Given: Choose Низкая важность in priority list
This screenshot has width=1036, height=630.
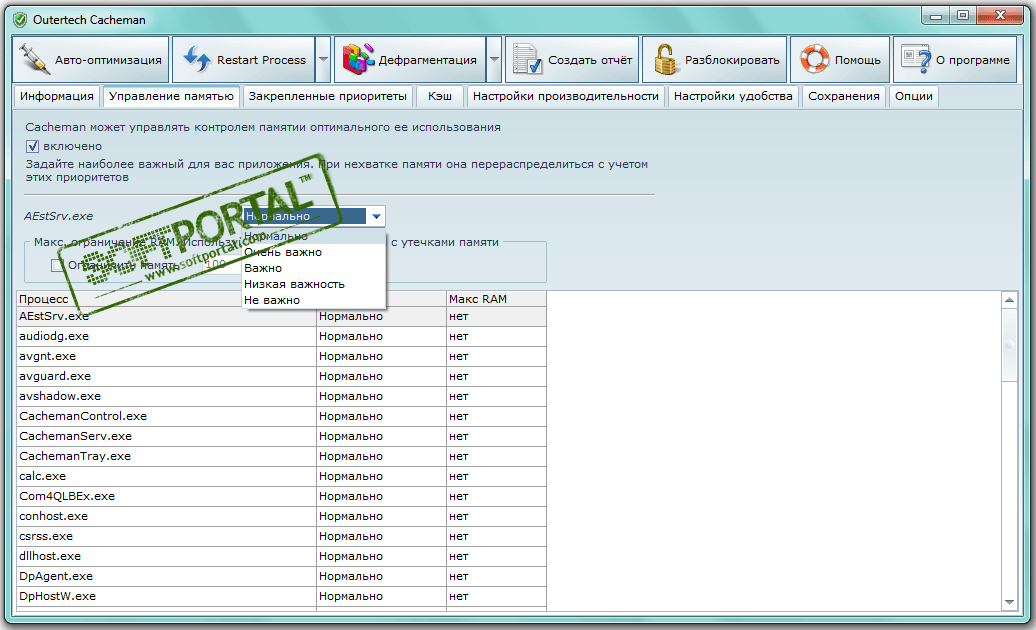Looking at the screenshot, I should [314, 284].
